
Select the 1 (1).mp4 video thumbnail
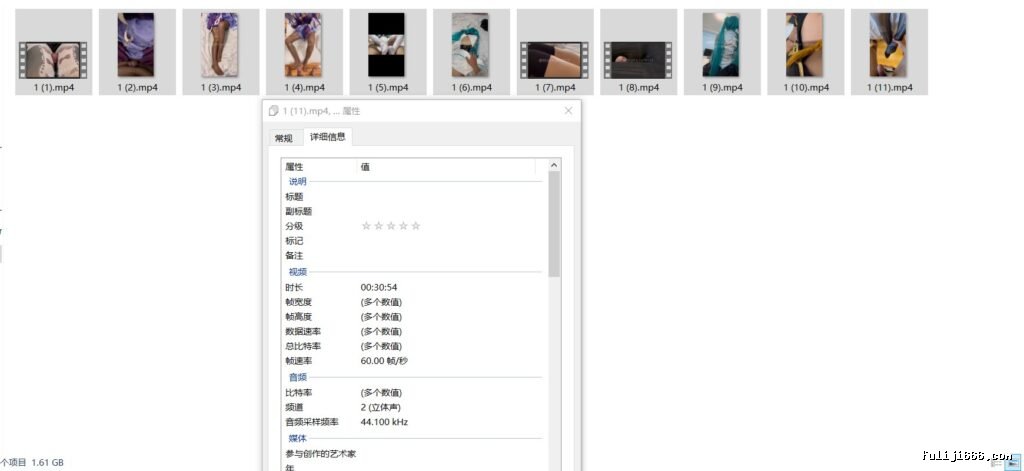click(x=53, y=60)
